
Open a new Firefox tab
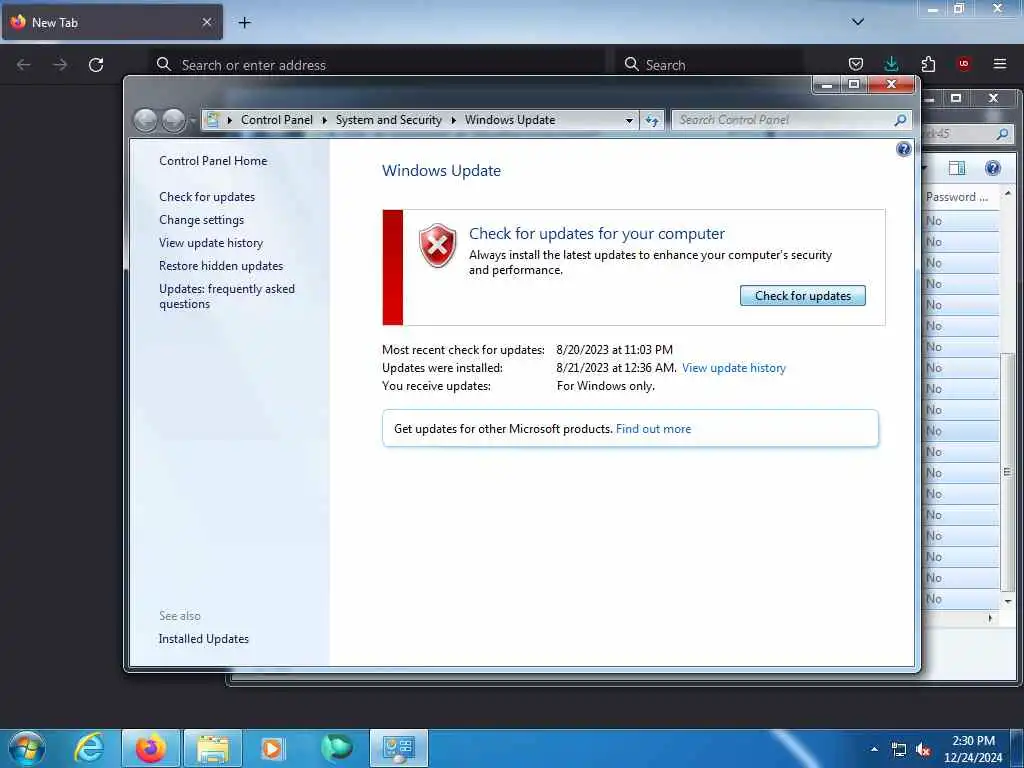click(244, 23)
